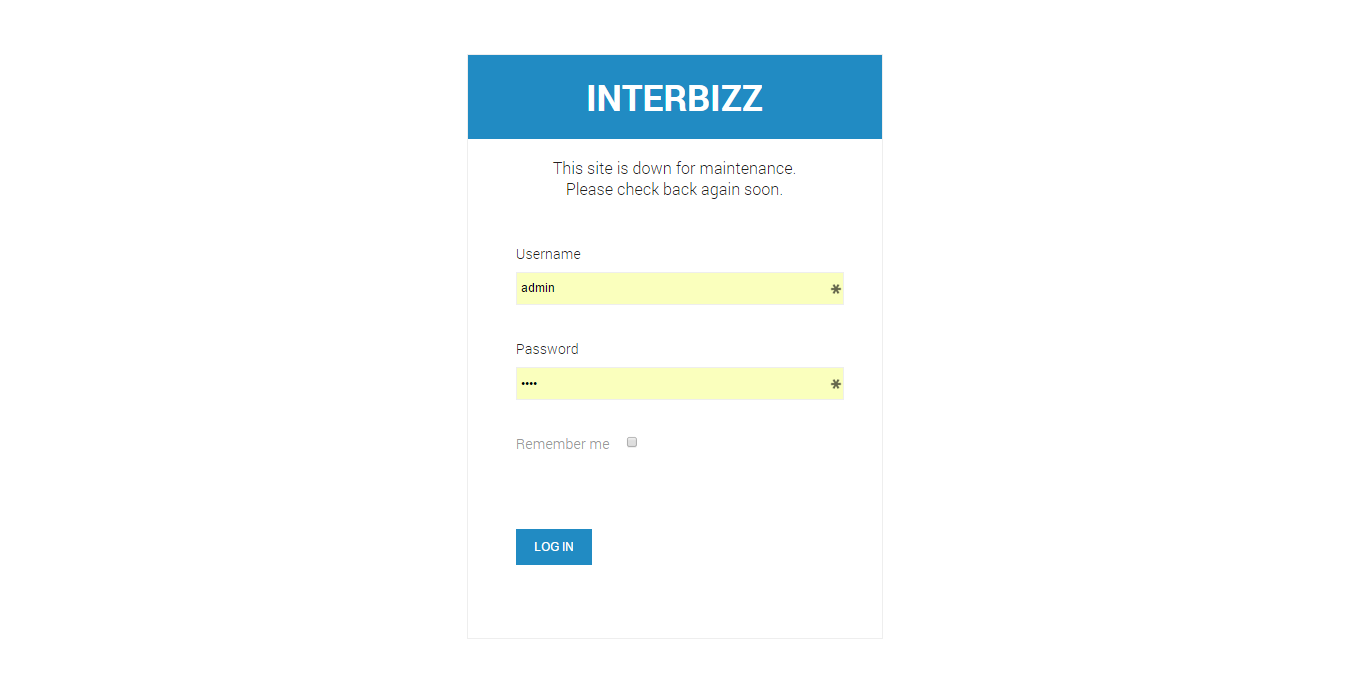Click the Username label
The height and width of the screenshot is (692, 1348).
point(548,254)
